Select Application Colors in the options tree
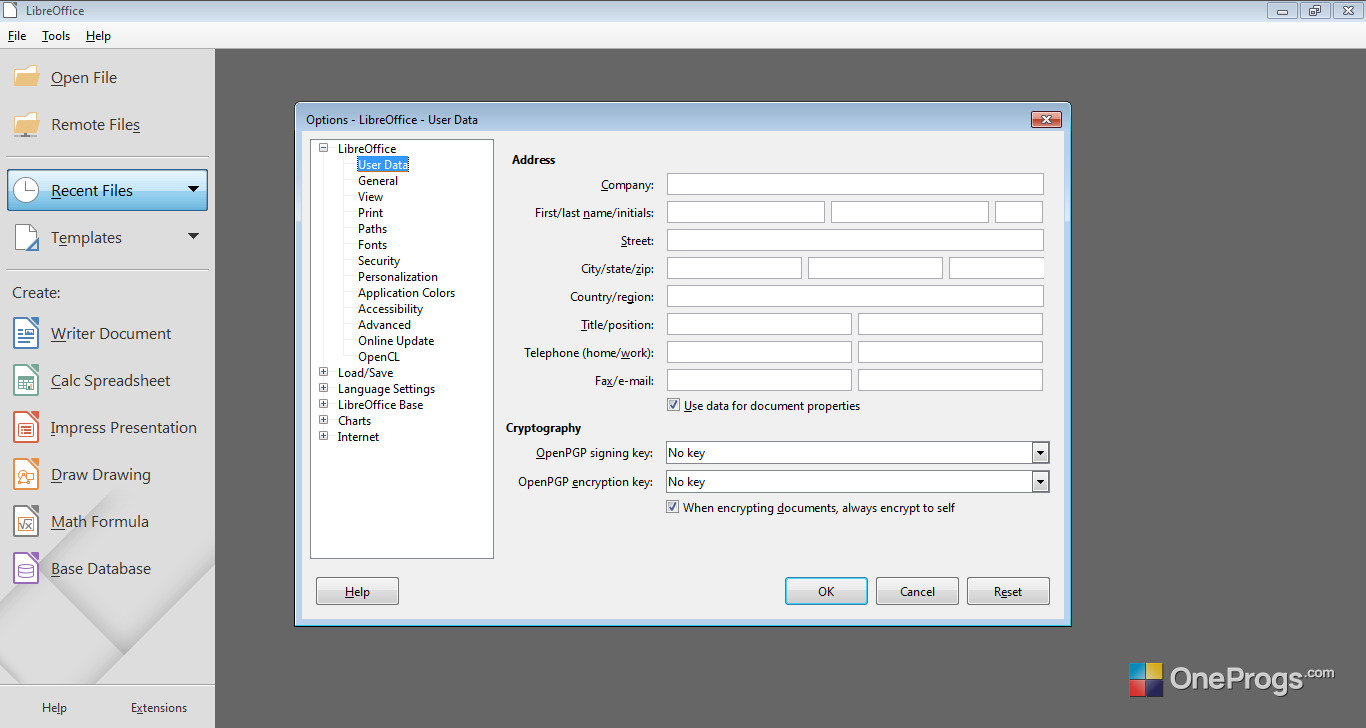 406,292
